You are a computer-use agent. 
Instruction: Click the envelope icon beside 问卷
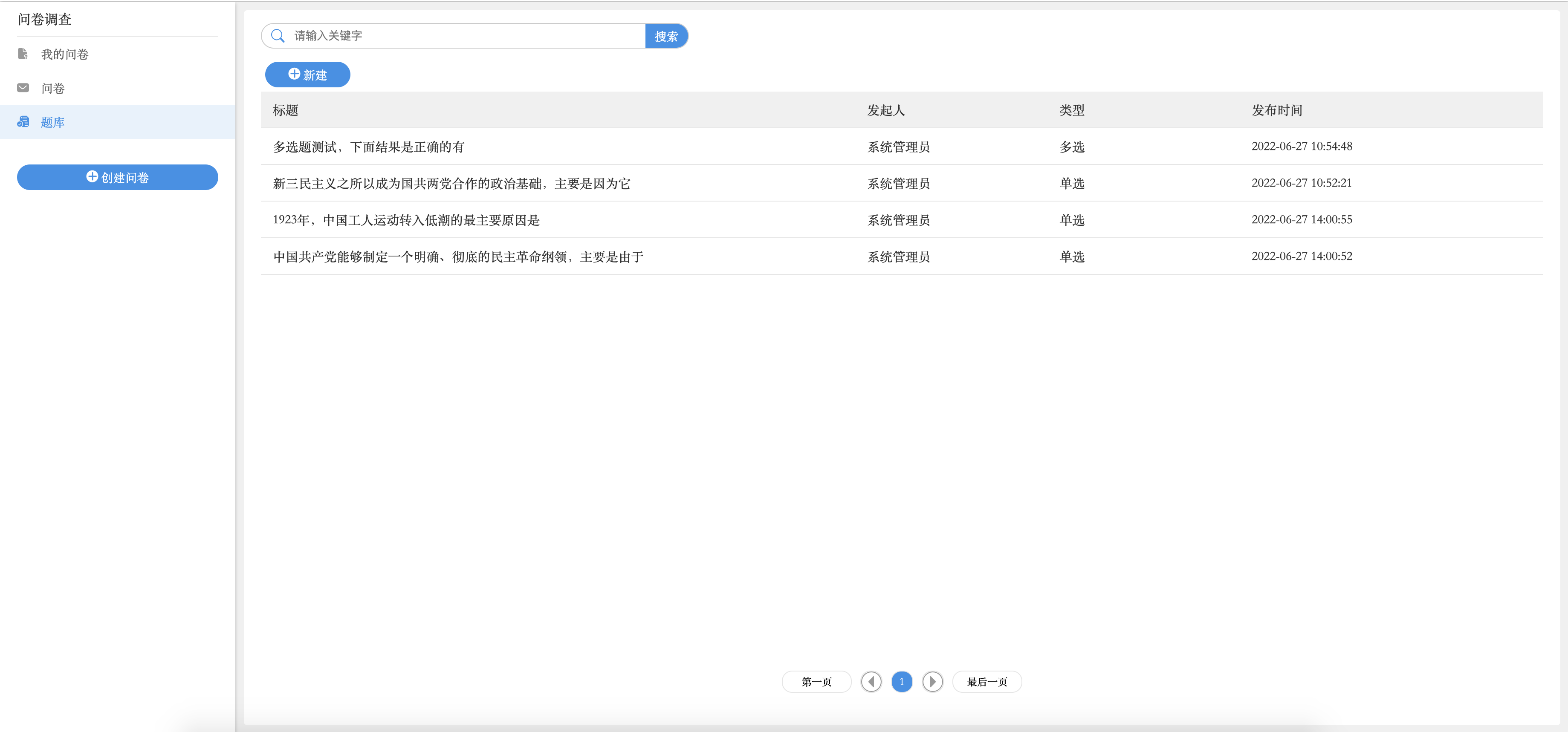tap(23, 88)
